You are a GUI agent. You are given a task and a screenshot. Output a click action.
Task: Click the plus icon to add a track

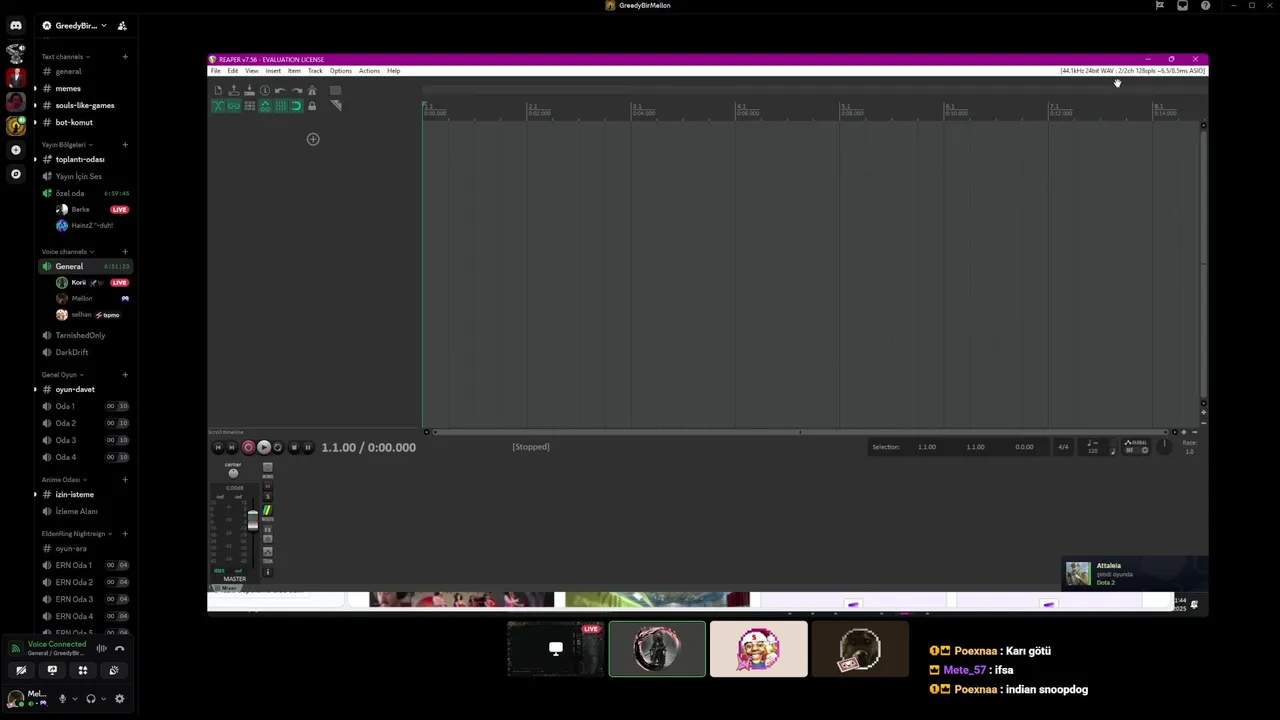[313, 139]
